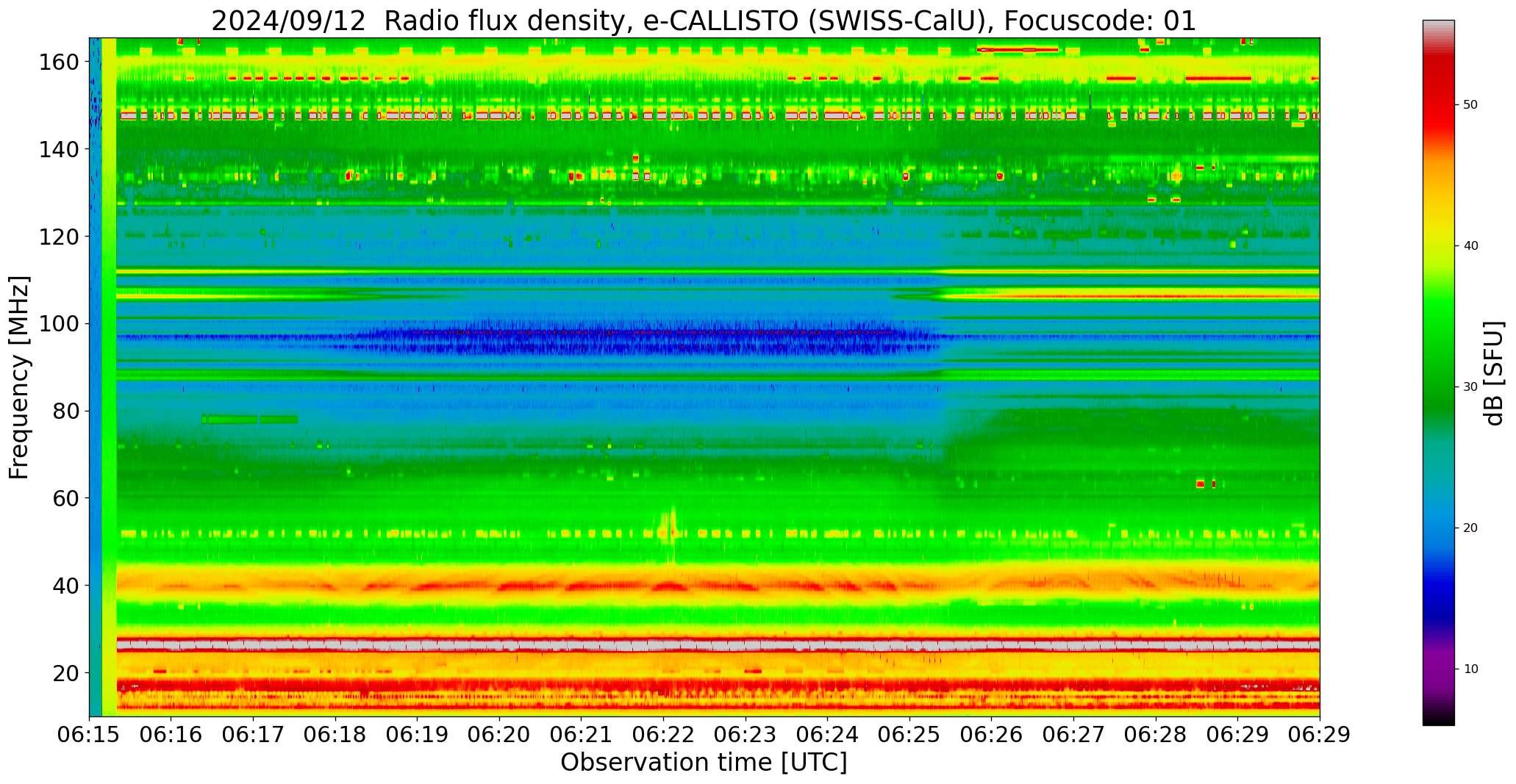This screenshot has height=784, width=1516.
Task: Click the 60 frequency tick label
Action: (x=65, y=498)
